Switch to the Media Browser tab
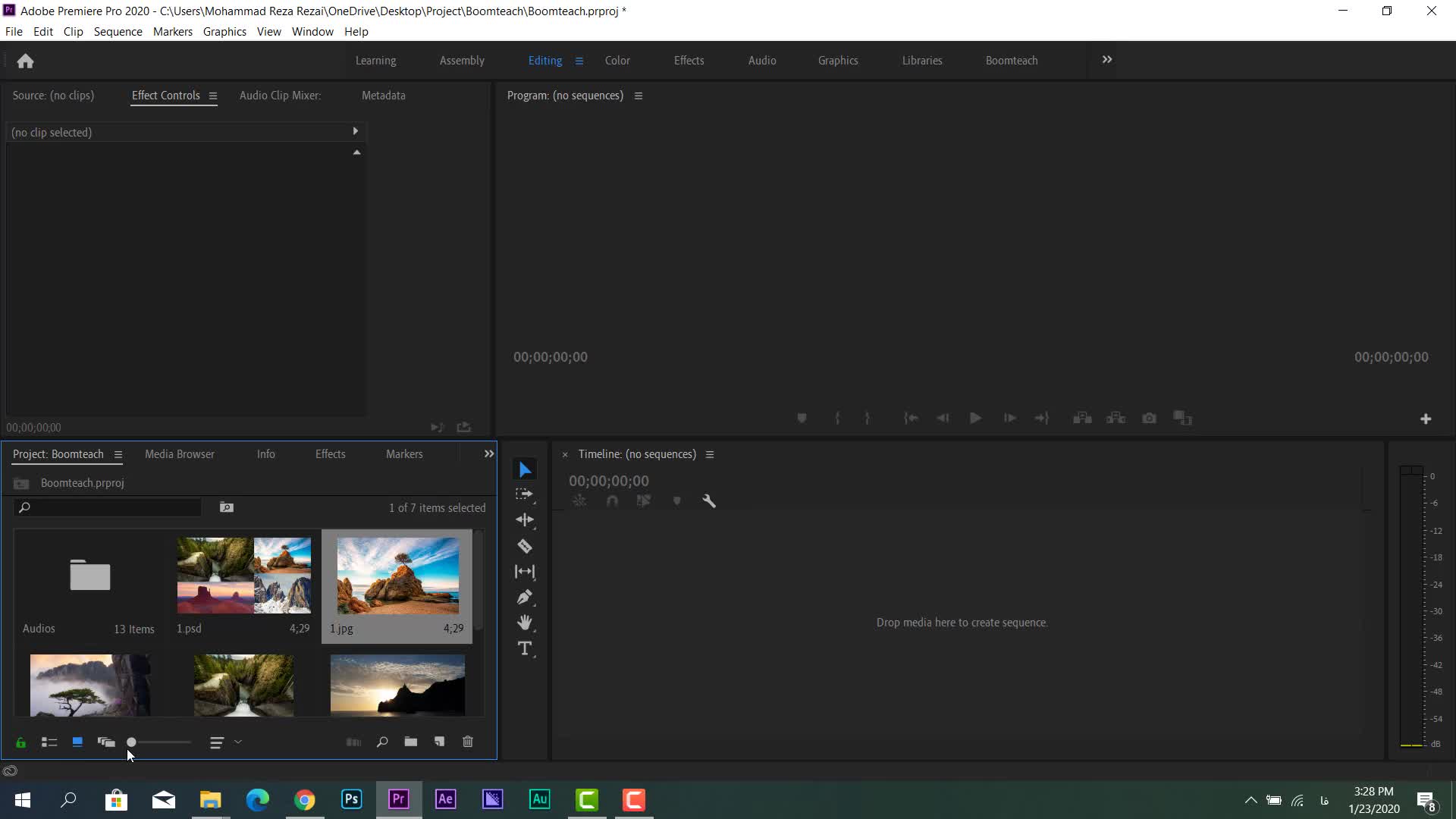Screen dimensions: 1456x819 (x=179, y=454)
